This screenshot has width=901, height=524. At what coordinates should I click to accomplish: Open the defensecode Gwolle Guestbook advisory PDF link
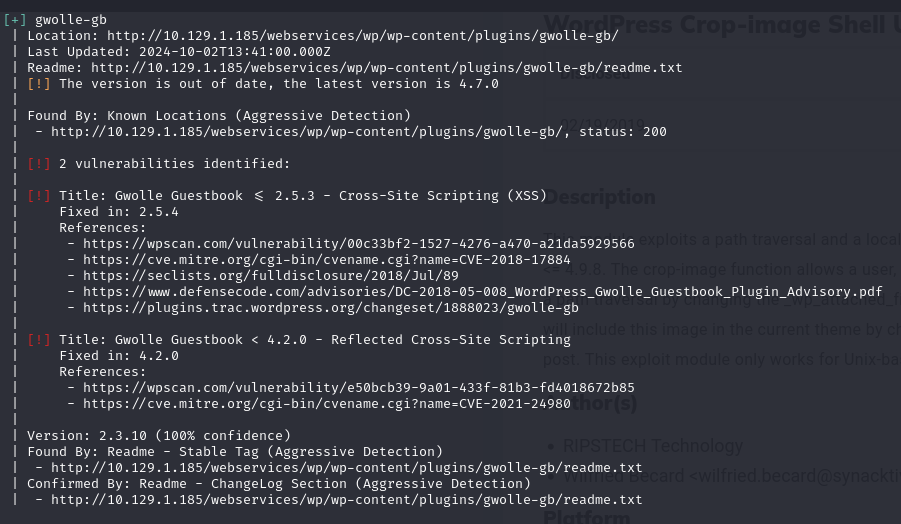tap(483, 292)
